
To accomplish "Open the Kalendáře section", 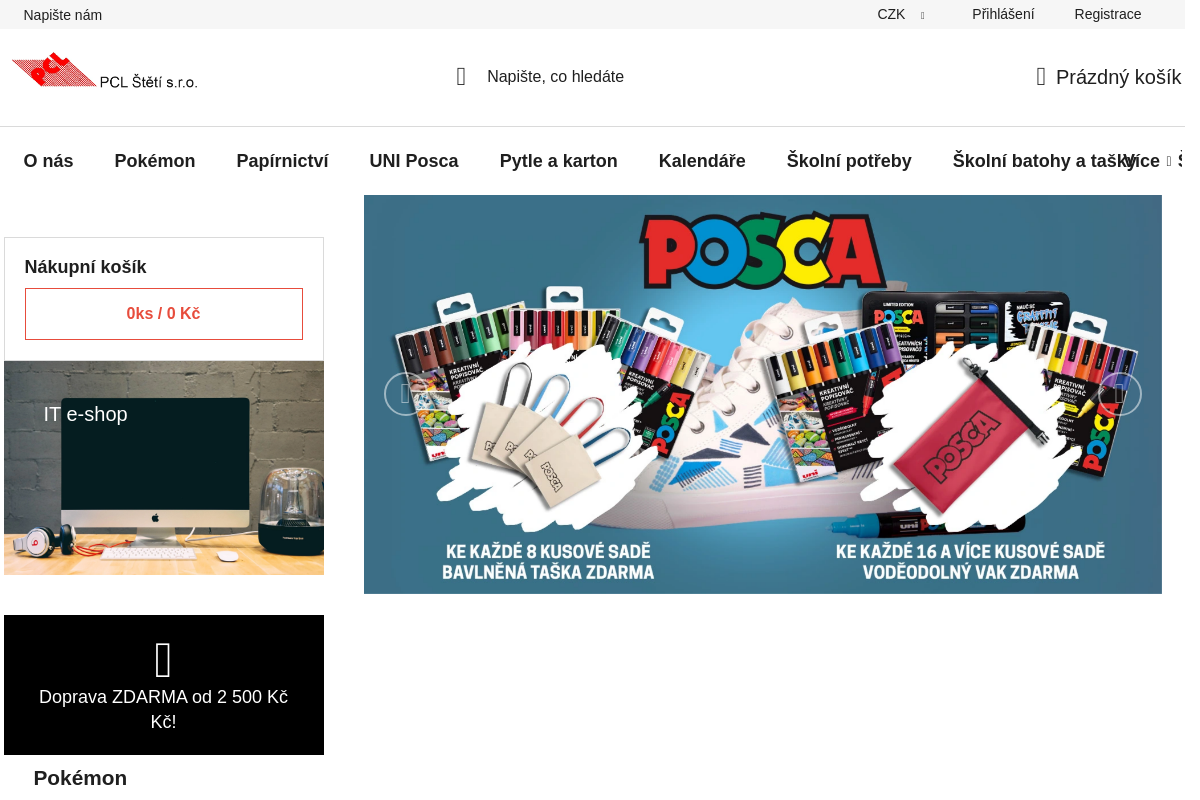I will click(x=702, y=160).
